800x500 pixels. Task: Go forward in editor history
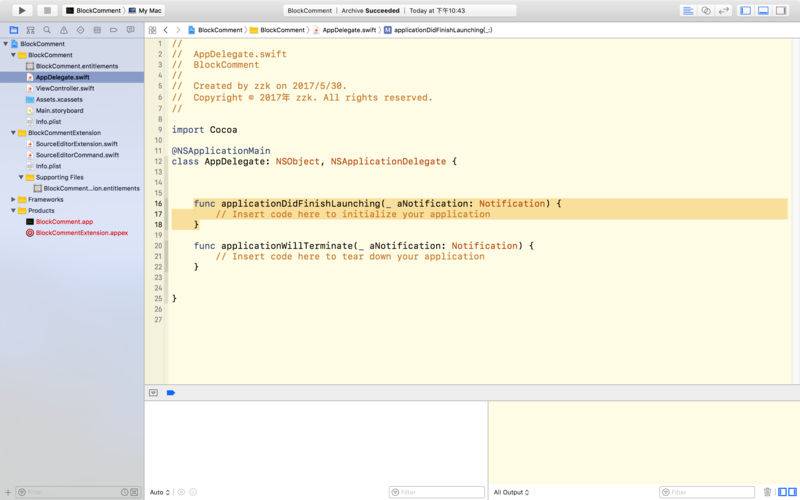178,30
